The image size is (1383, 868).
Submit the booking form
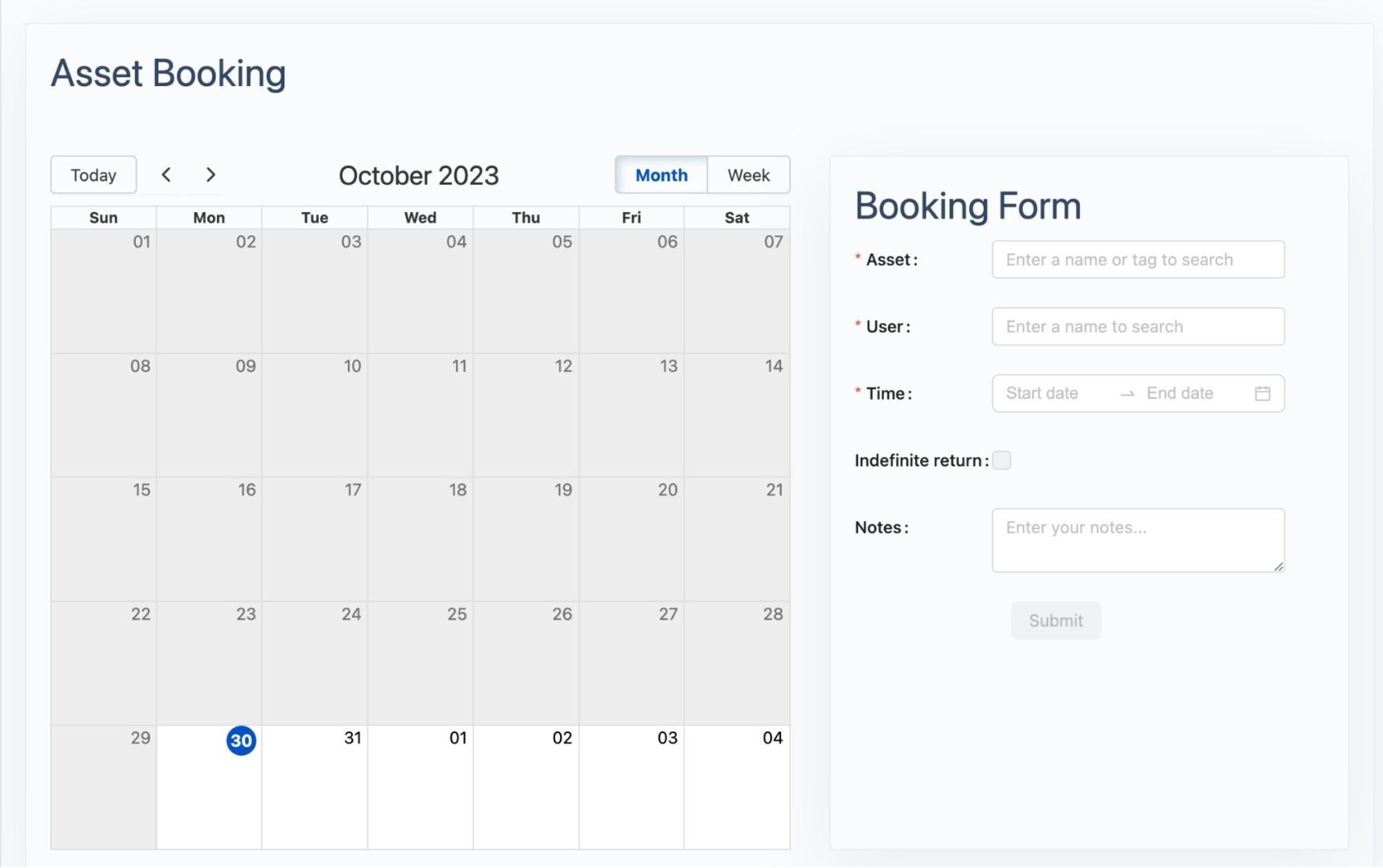pyautogui.click(x=1056, y=620)
